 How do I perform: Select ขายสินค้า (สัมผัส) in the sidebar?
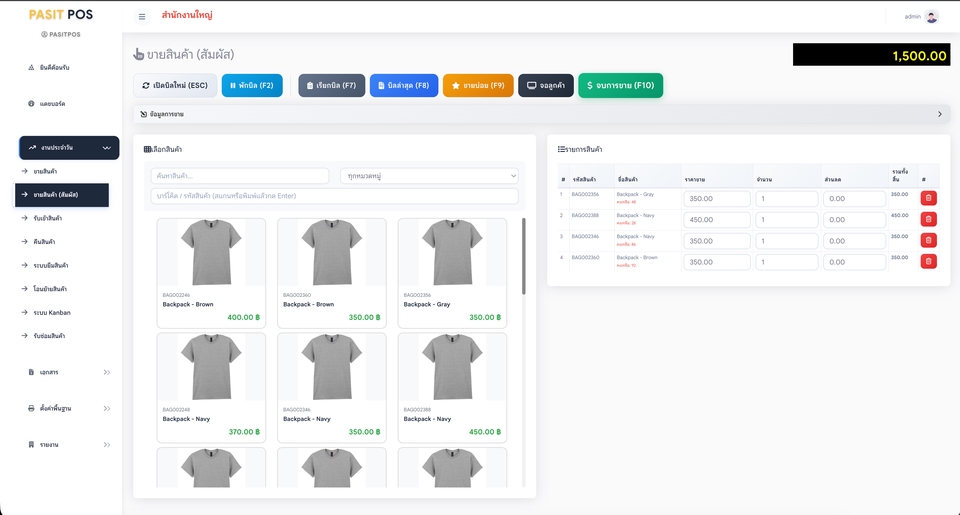(62, 195)
